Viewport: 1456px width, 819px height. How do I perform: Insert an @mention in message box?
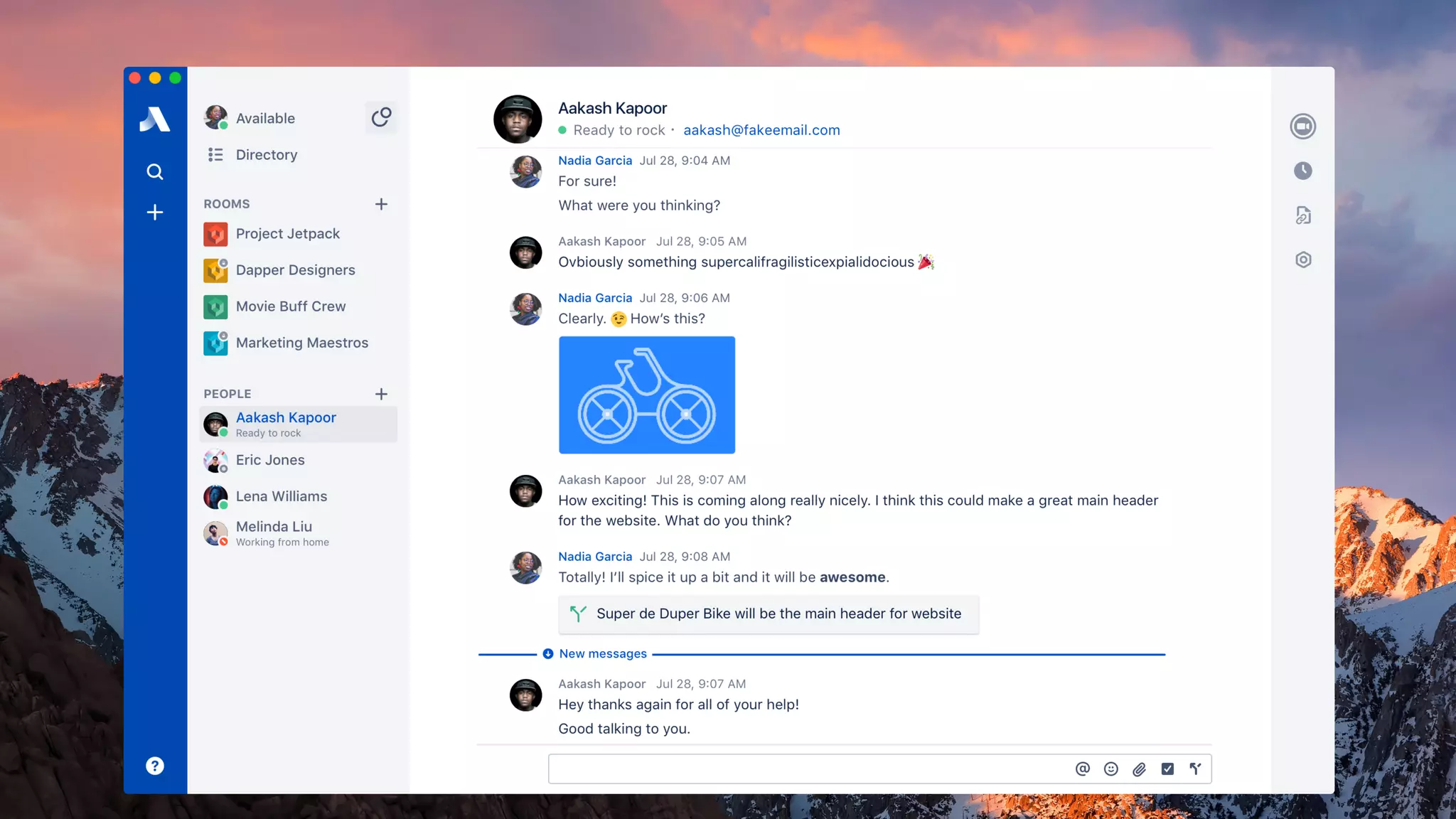pyautogui.click(x=1082, y=769)
